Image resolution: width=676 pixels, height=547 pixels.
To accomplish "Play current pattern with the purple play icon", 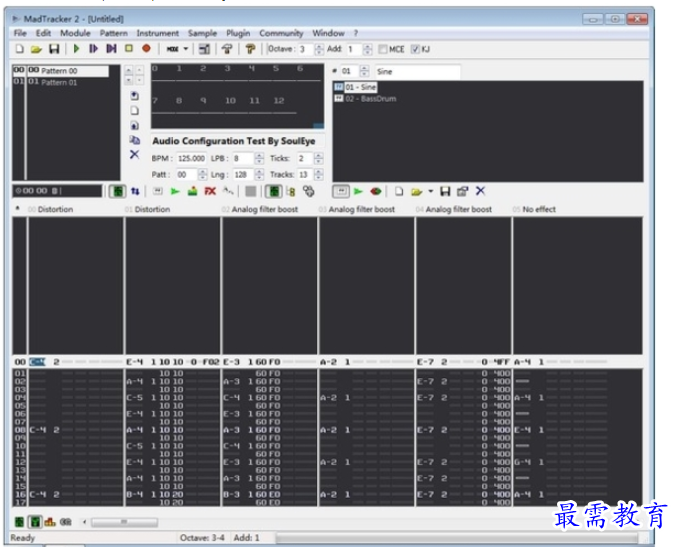I will click(x=93, y=49).
